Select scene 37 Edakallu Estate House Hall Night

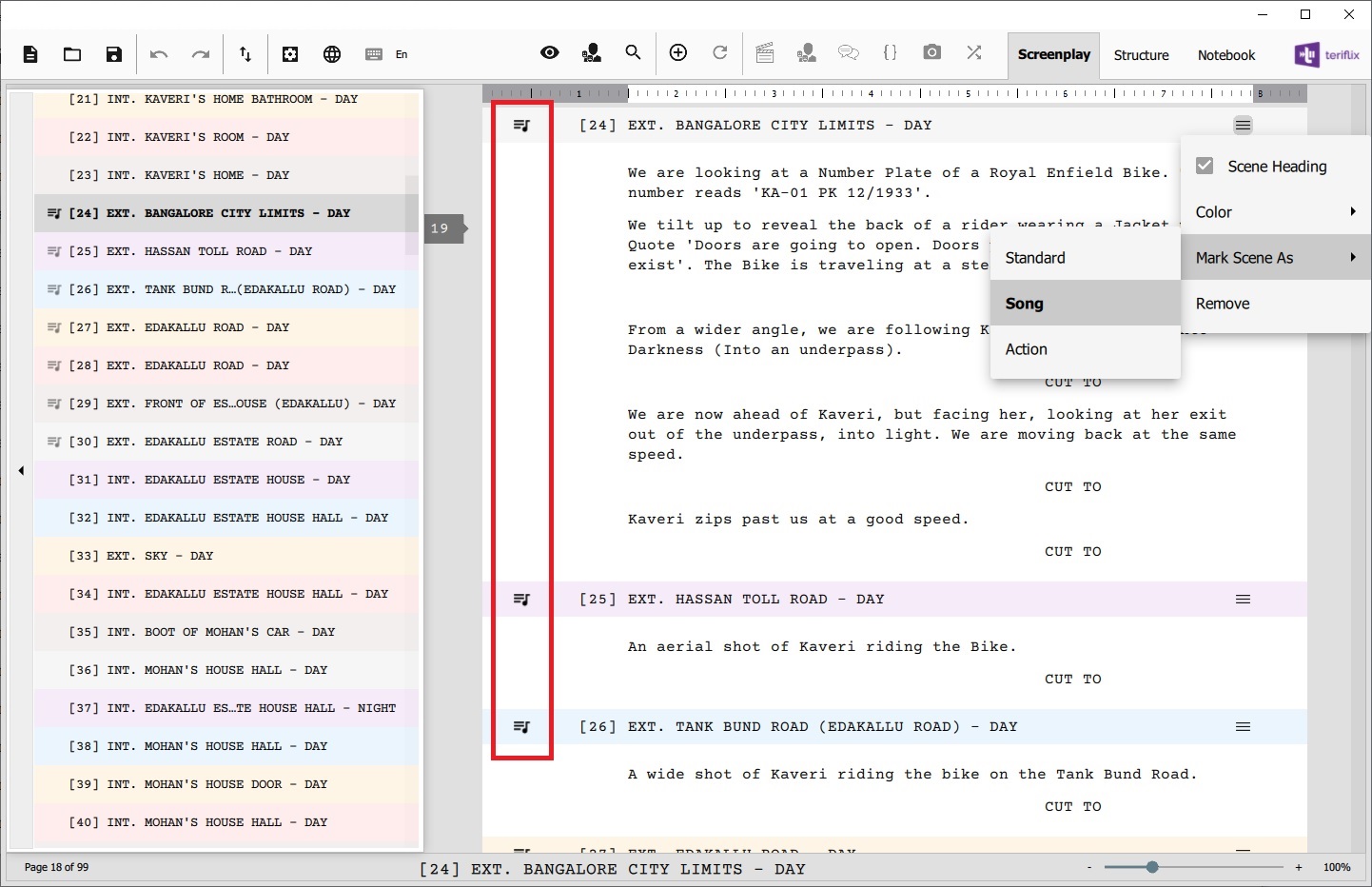pos(226,708)
